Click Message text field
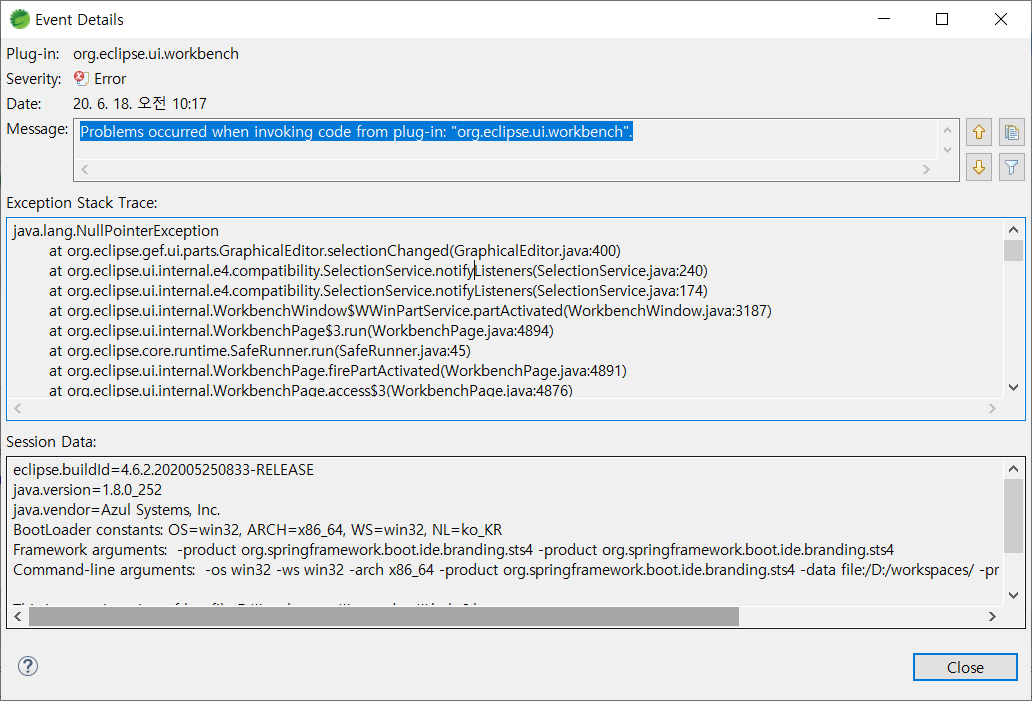Image resolution: width=1032 pixels, height=701 pixels. (x=516, y=150)
